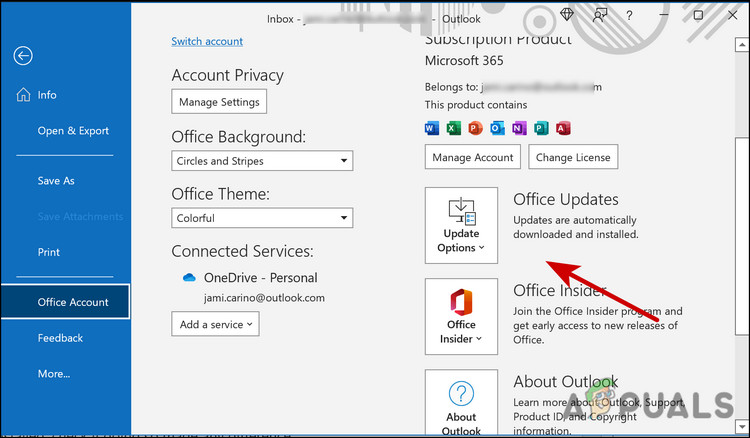
Task: Click the Switch account link
Action: point(207,41)
